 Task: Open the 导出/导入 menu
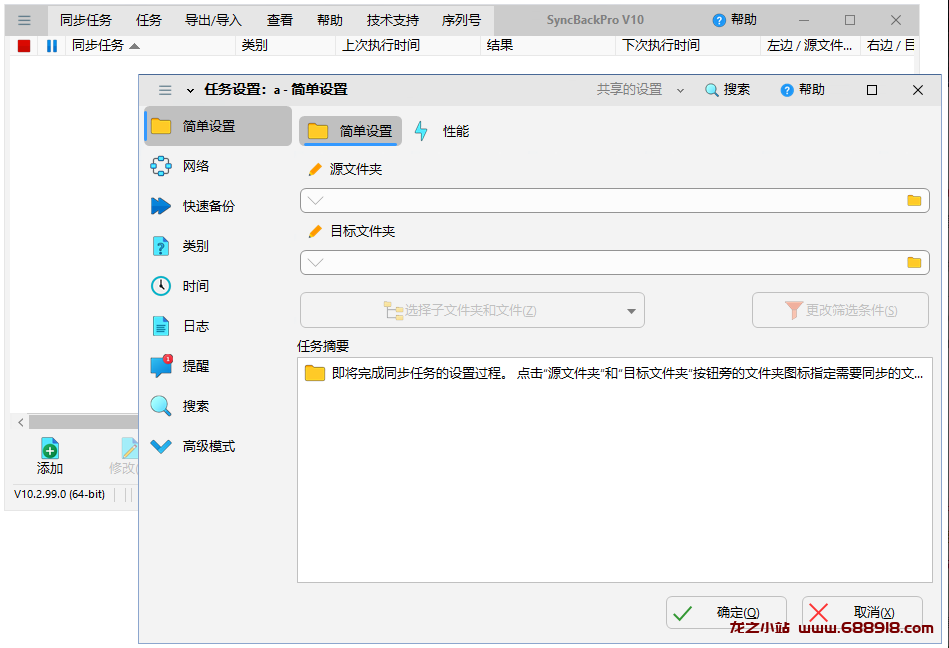pyautogui.click(x=213, y=20)
